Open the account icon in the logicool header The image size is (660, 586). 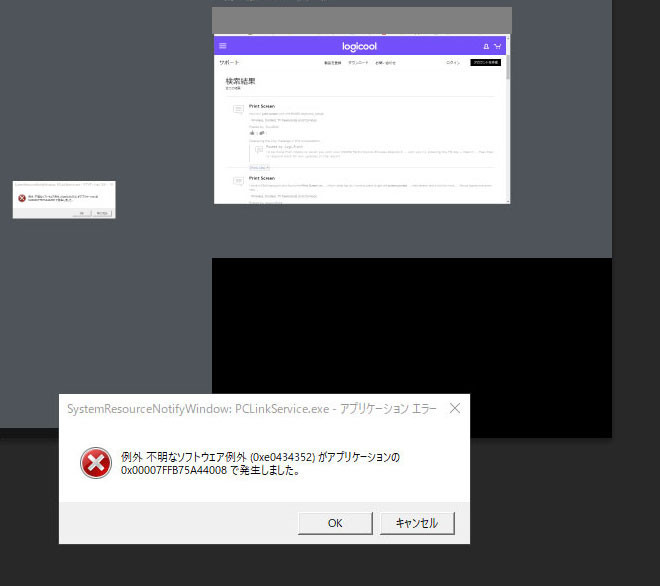(486, 46)
